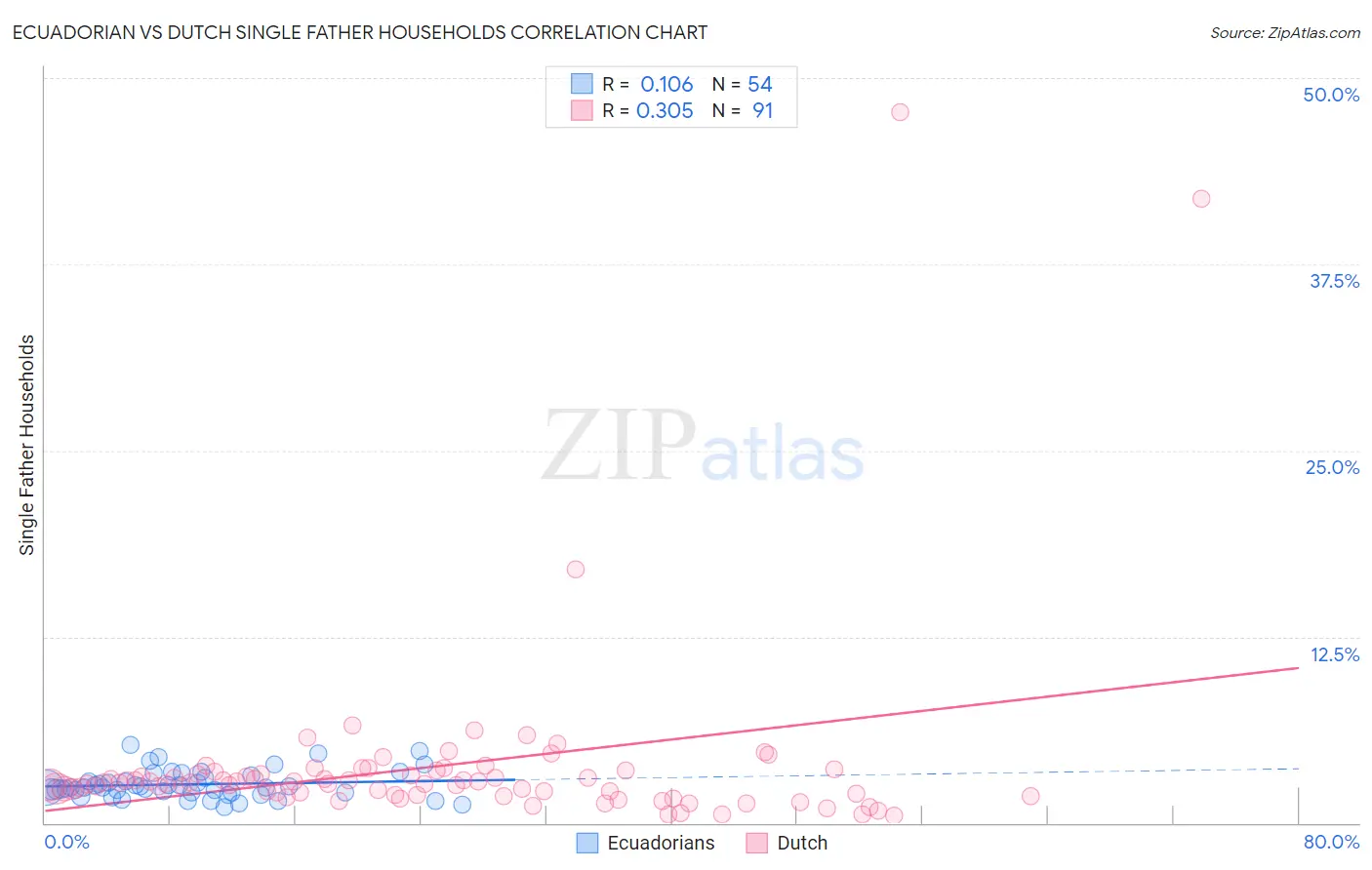Click the pink data point near 17%
Viewport: 1372px width, 870px height.
[576, 570]
